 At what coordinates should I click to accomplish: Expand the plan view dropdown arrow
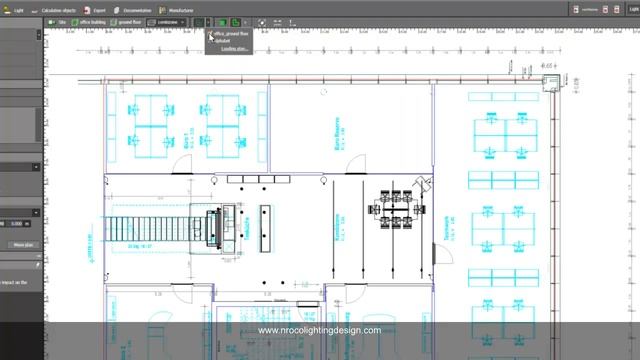208,22
